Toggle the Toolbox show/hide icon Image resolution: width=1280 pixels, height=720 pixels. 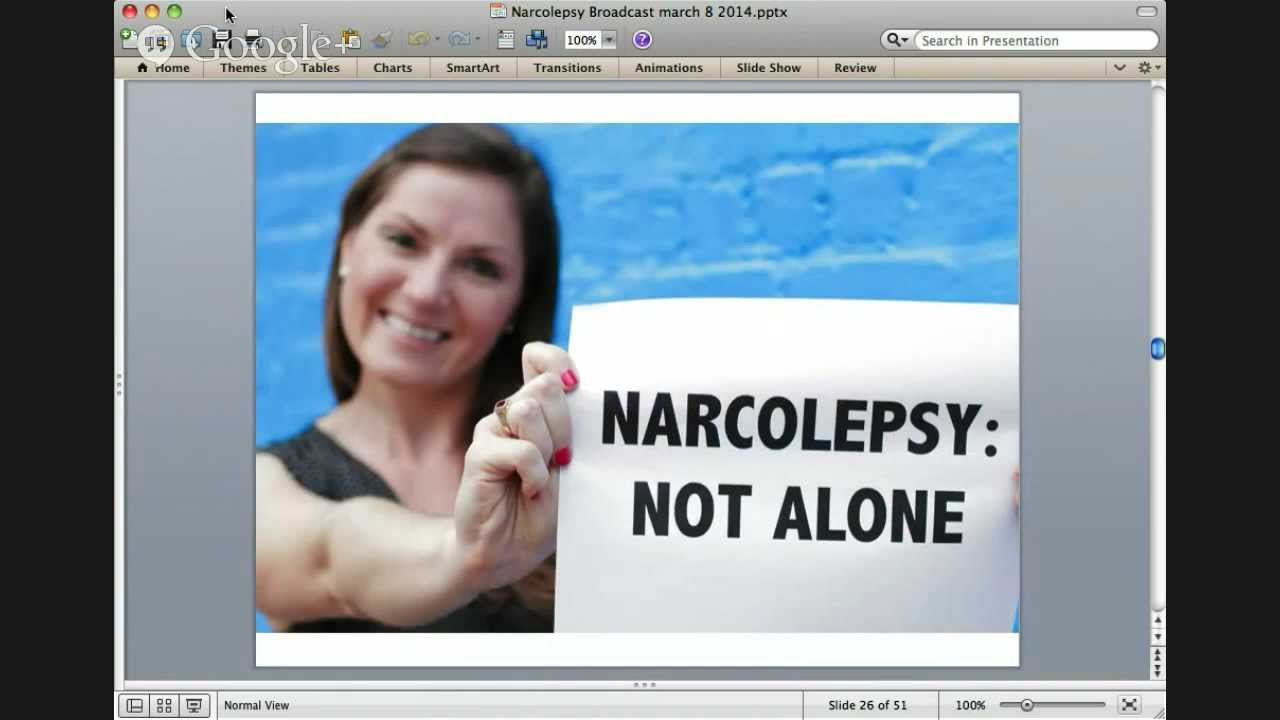pos(506,40)
